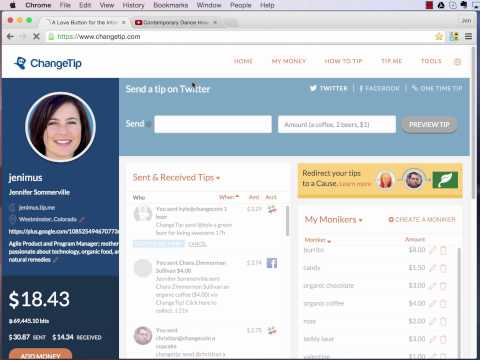Image resolution: width=480 pixels, height=360 pixels.
Task: Click PREVIEW TIP button
Action: (x=429, y=125)
